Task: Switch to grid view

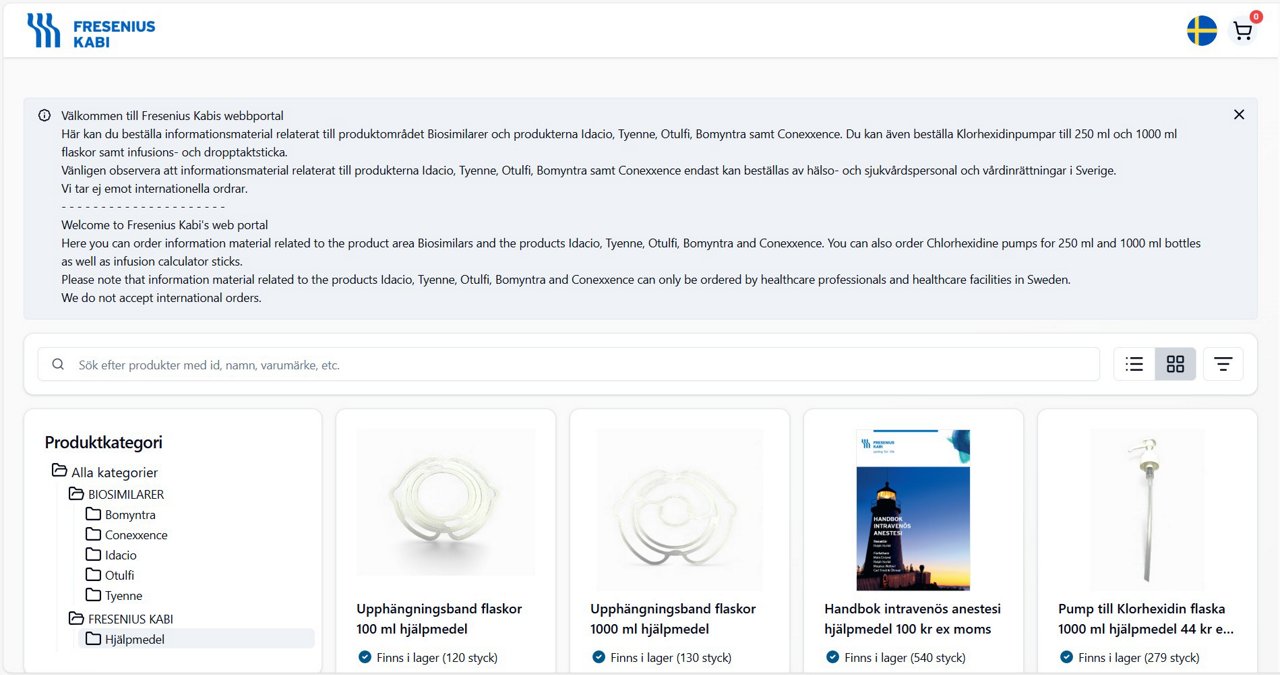Action: pos(1175,364)
